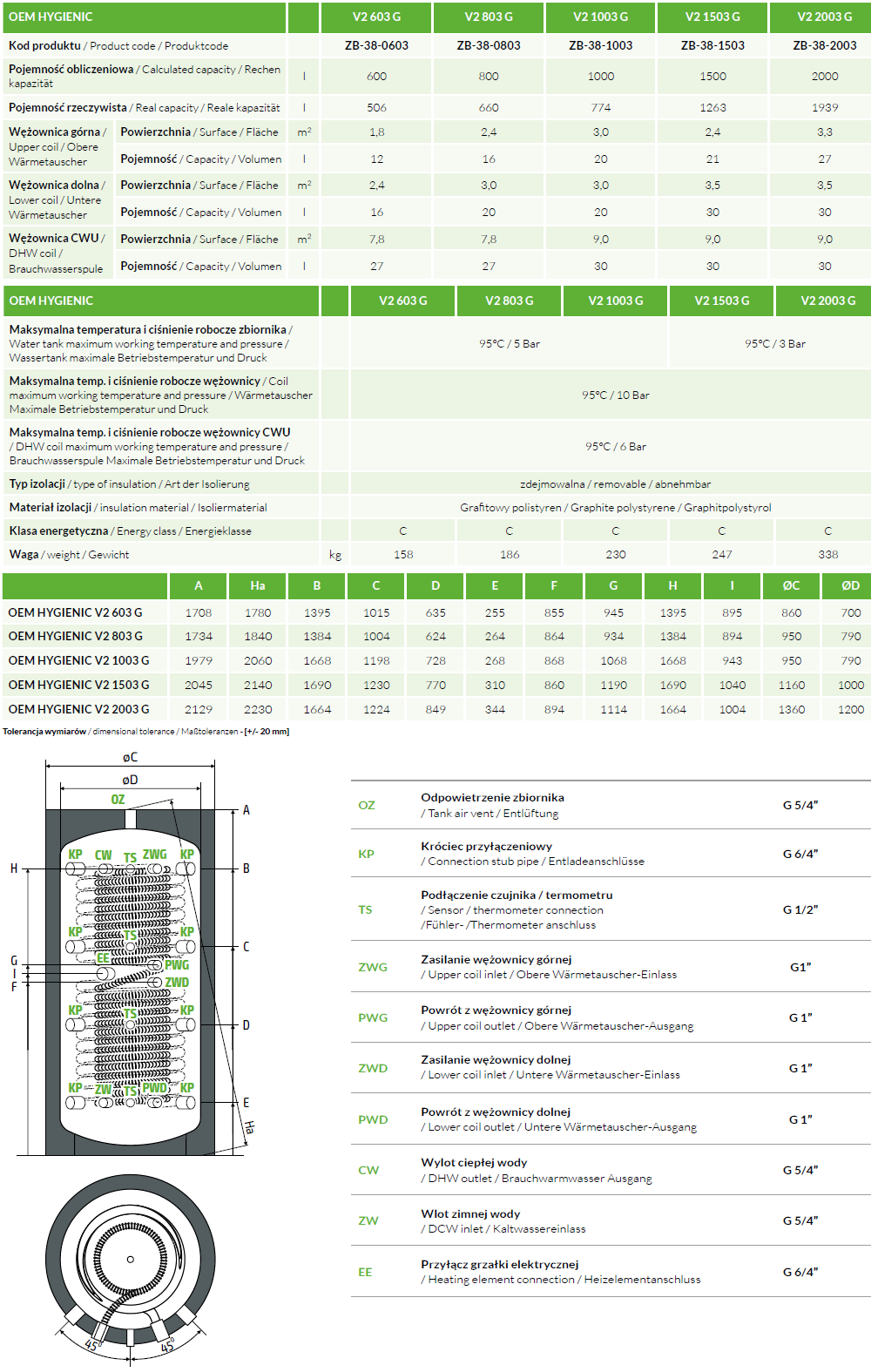
Task: Click the 'OEM HYGIENIC V2 1003 G' dimensions row label
Action: 79,660
